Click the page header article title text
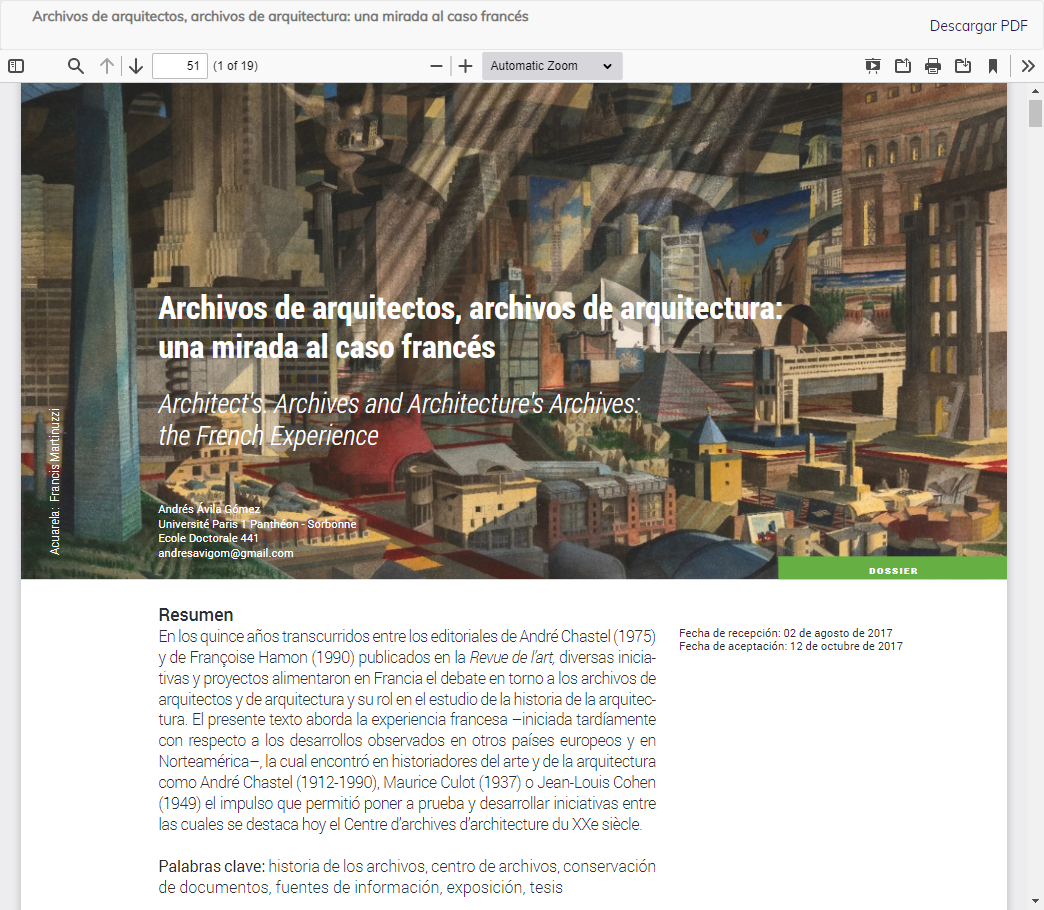 [x=280, y=16]
